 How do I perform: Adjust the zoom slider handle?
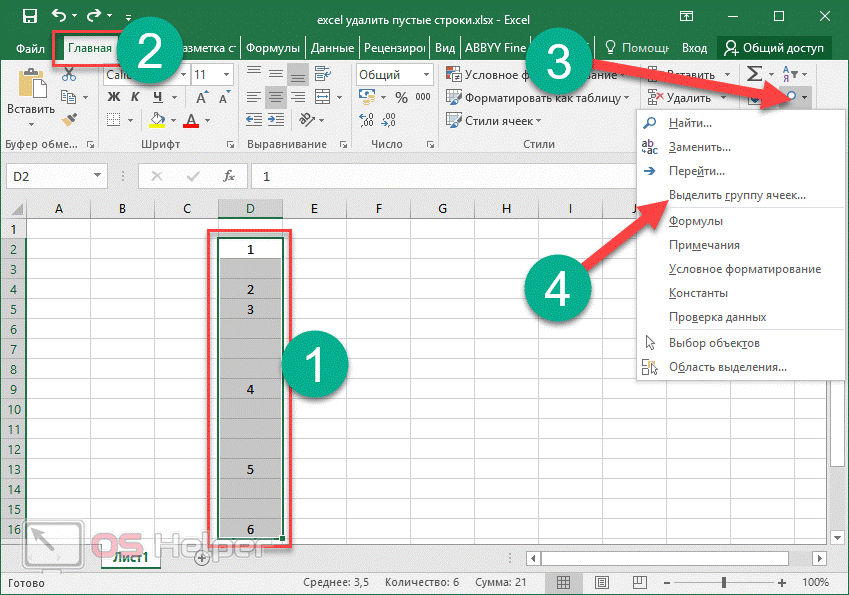coord(724,583)
